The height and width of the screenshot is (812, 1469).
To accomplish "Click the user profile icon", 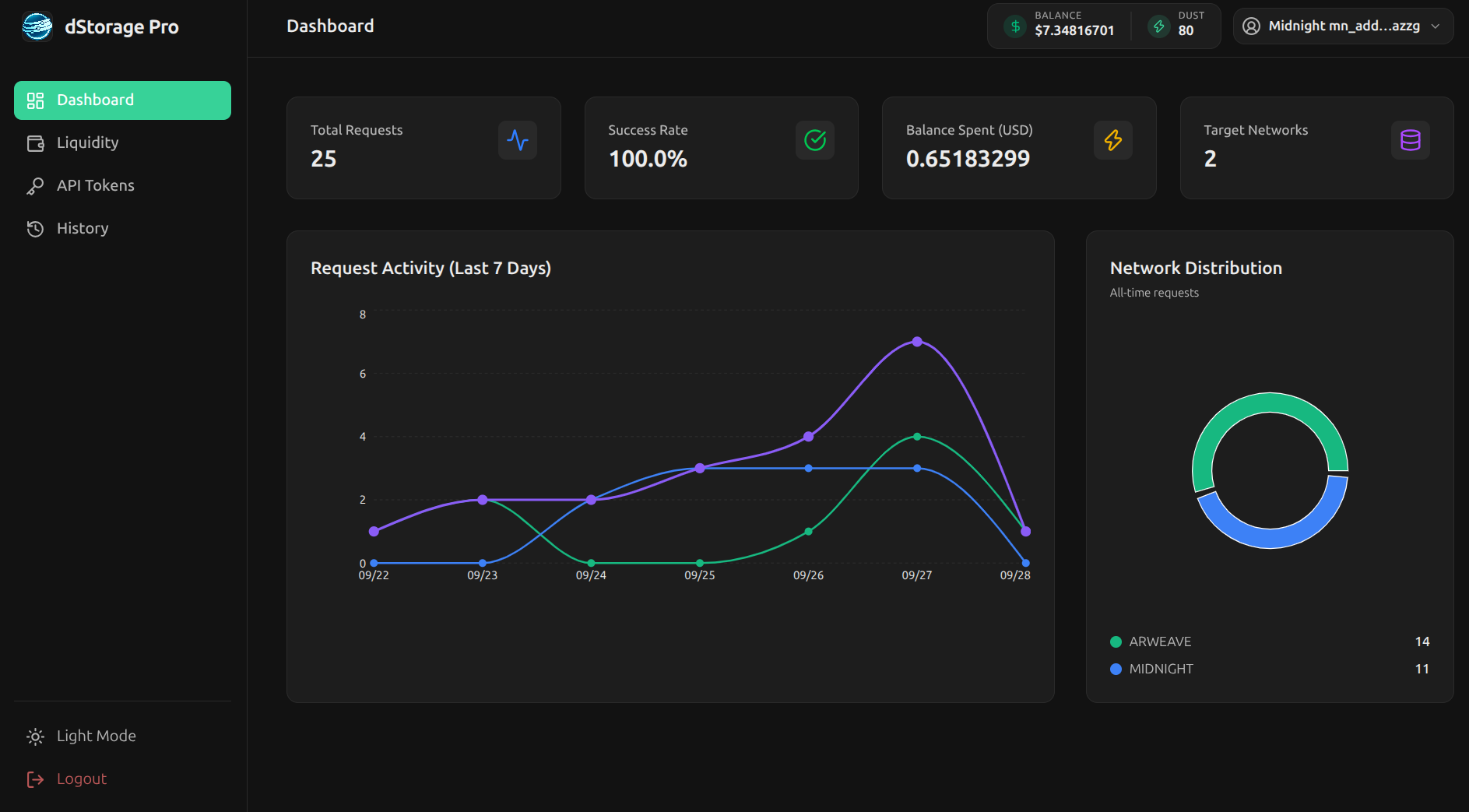I will (x=1251, y=26).
